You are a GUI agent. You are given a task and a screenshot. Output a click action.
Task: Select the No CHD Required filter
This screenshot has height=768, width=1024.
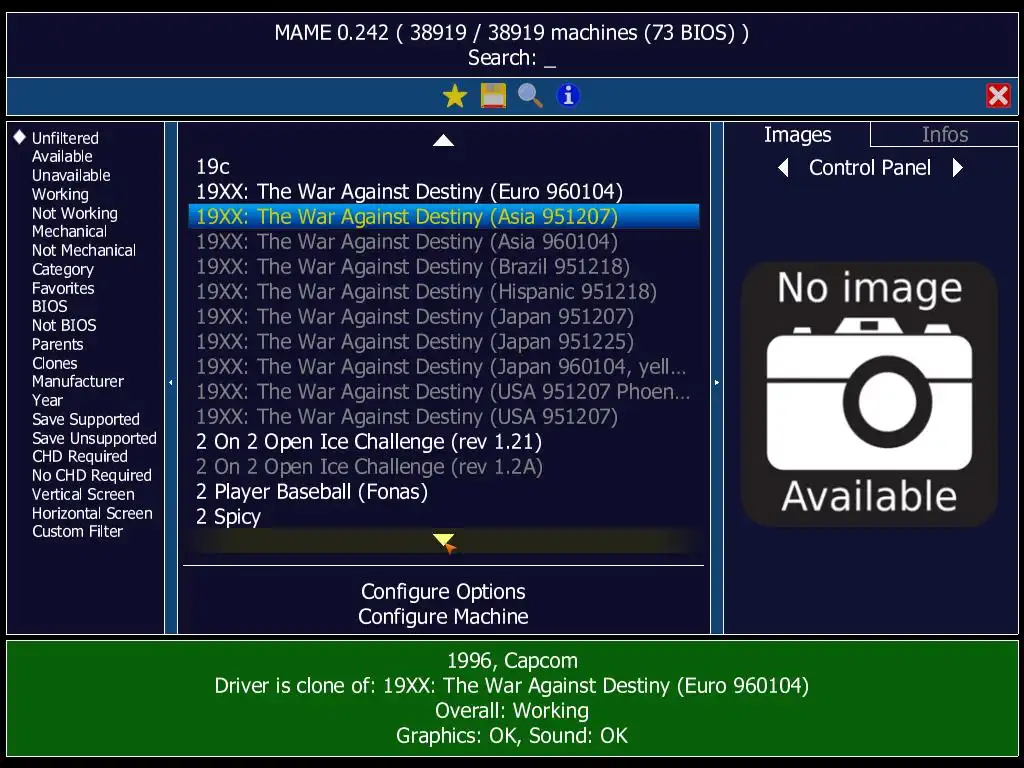click(91, 475)
